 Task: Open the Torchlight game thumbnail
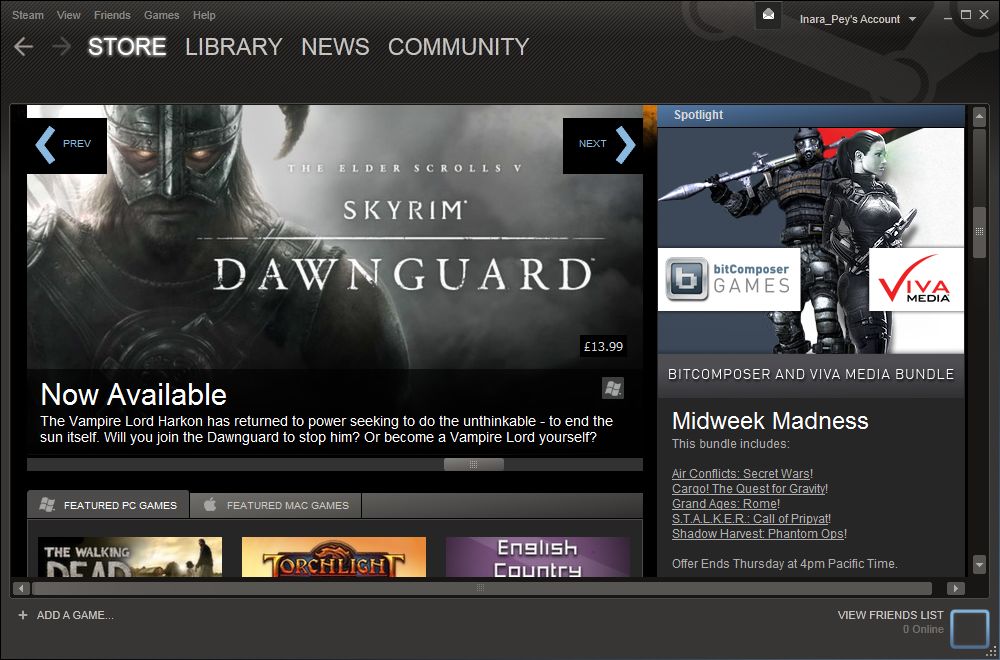(x=333, y=557)
